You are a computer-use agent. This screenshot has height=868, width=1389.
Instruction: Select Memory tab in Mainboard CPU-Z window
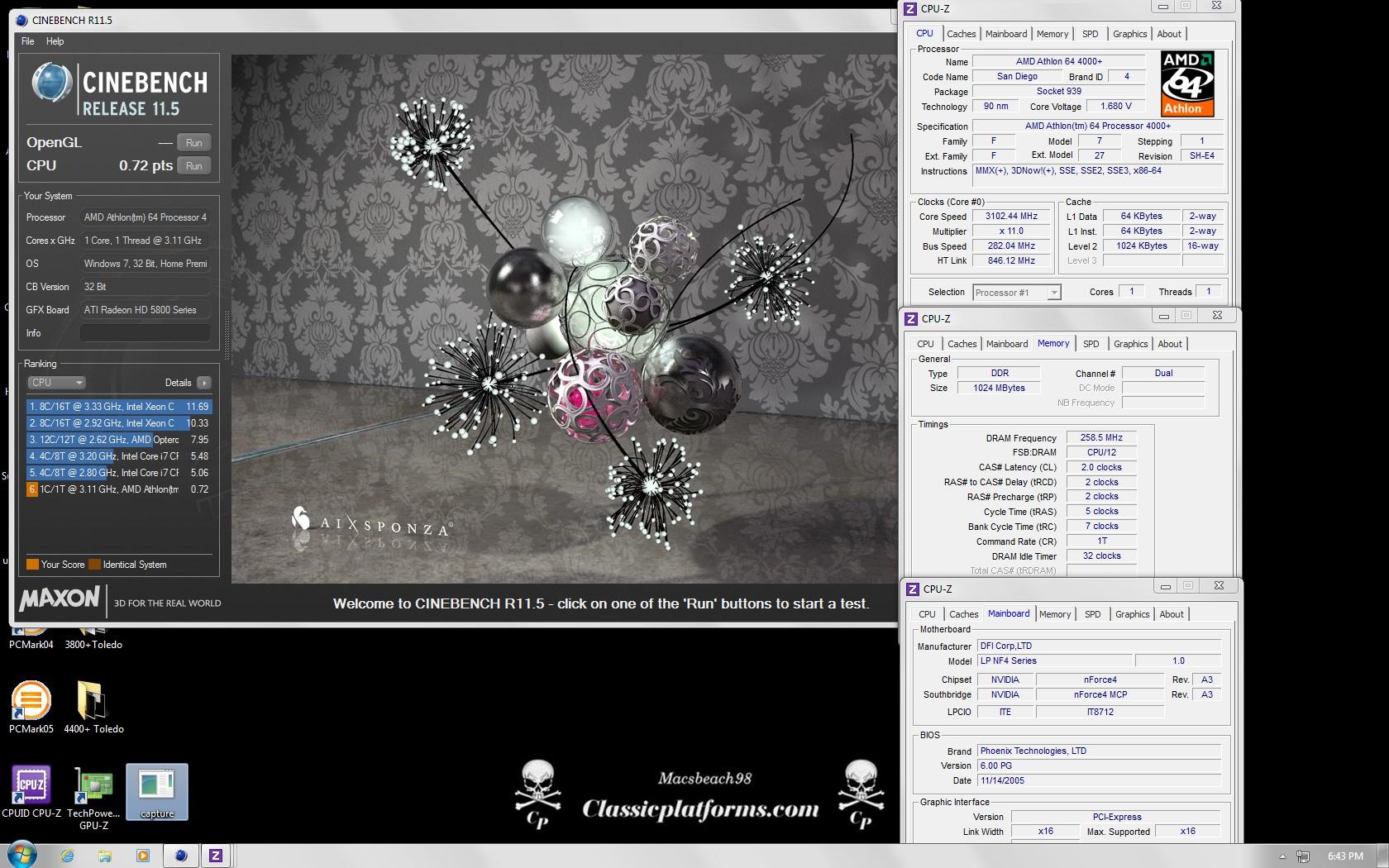pyautogui.click(x=1055, y=614)
